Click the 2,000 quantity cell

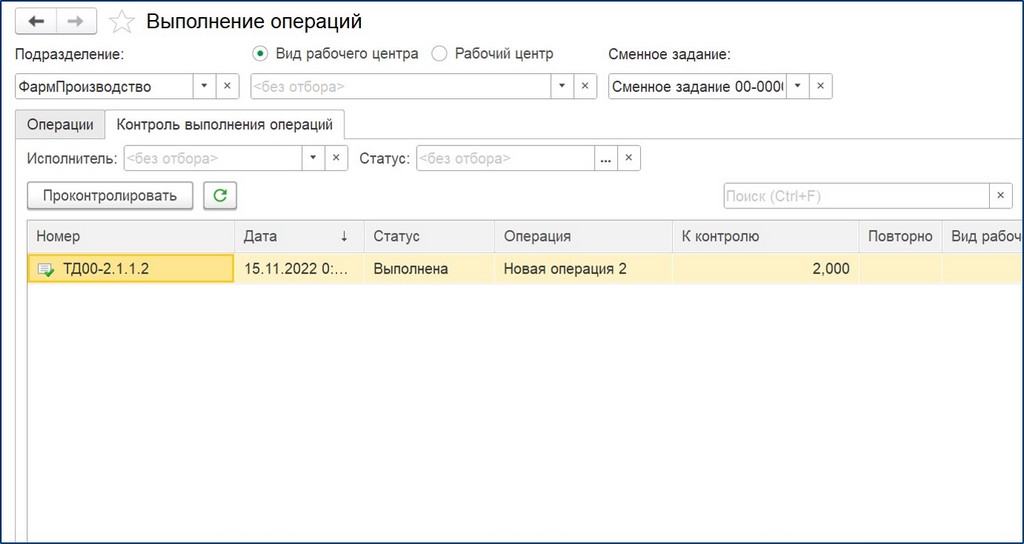click(x=765, y=268)
